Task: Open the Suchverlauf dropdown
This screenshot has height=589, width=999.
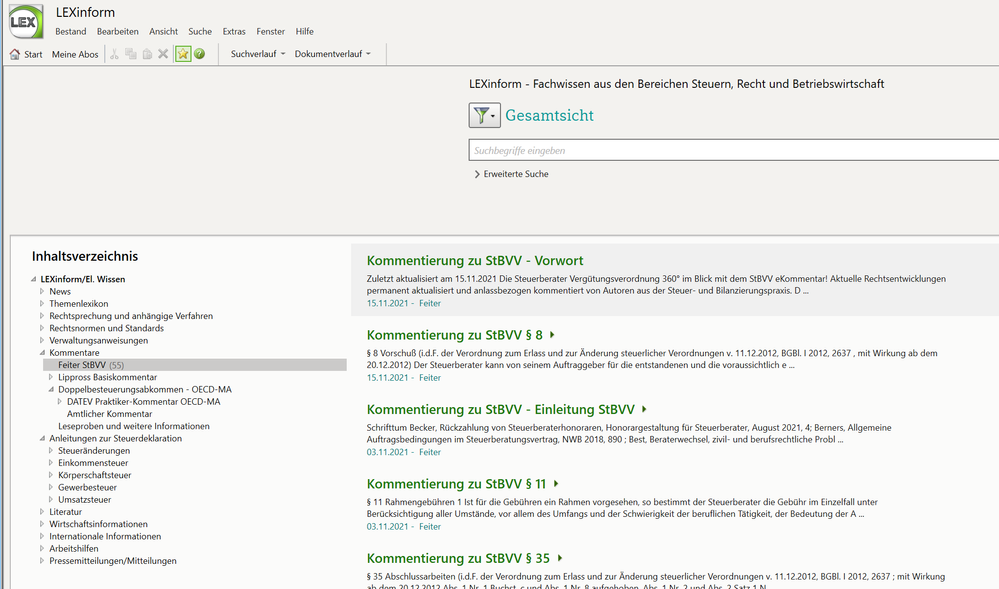Action: pos(258,54)
